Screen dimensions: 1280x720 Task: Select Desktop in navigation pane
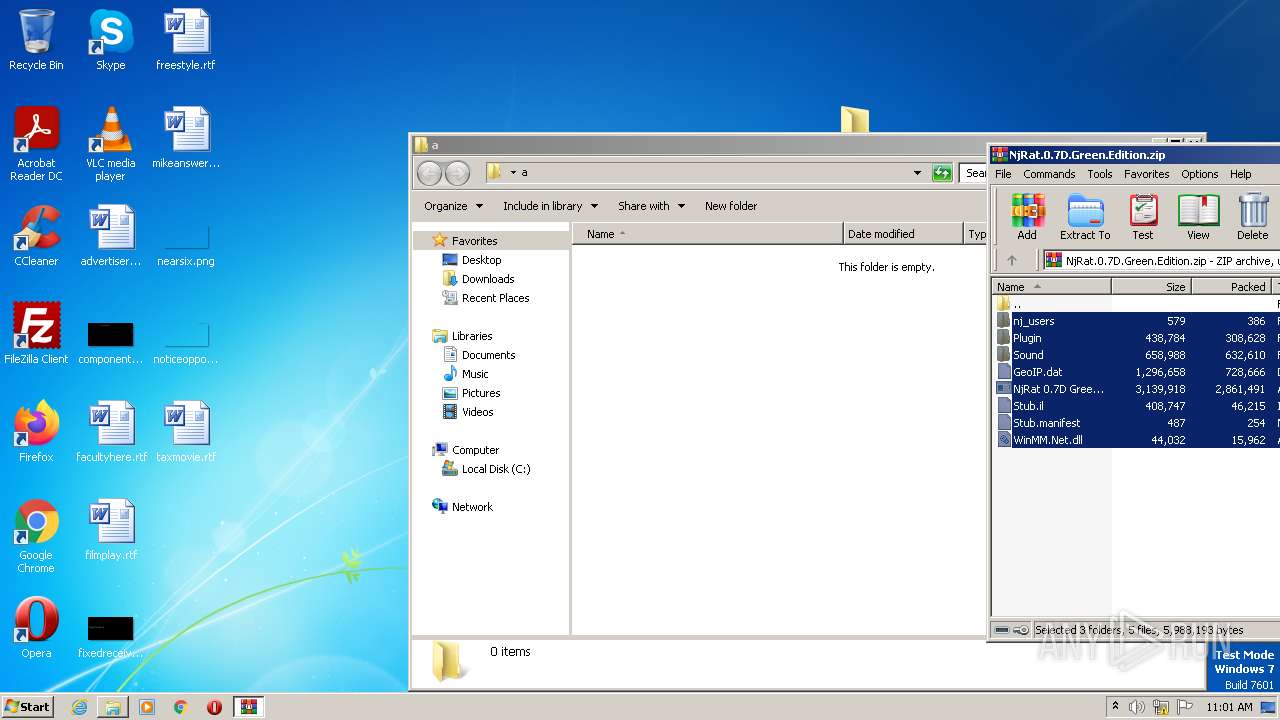(x=481, y=260)
